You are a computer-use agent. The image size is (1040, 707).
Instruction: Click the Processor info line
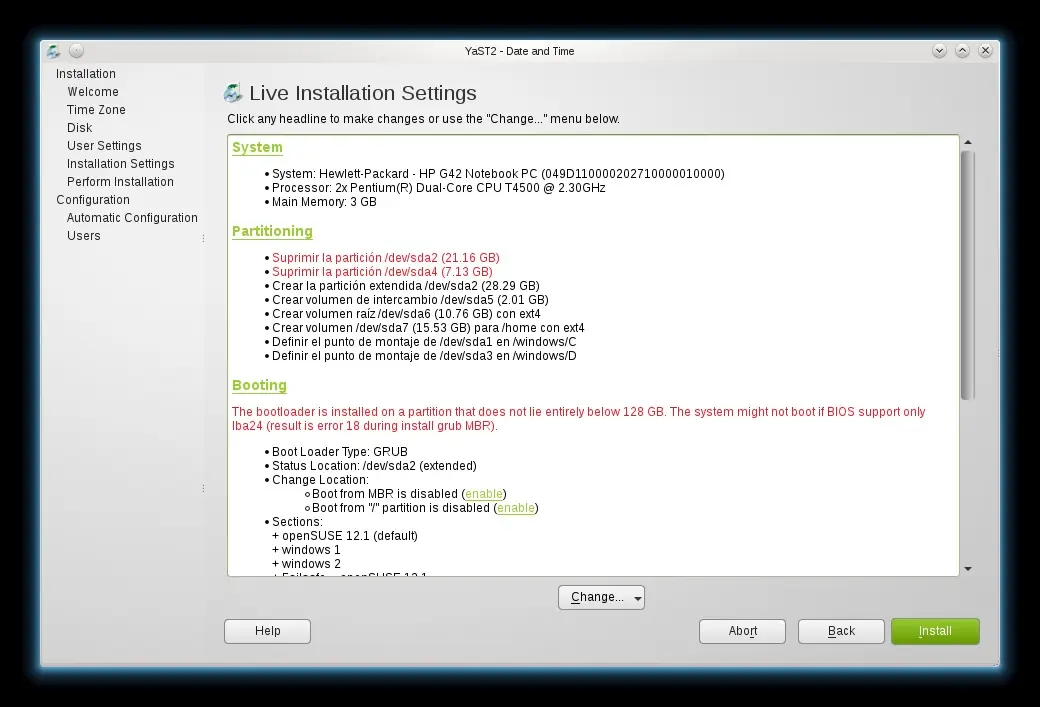tap(438, 188)
